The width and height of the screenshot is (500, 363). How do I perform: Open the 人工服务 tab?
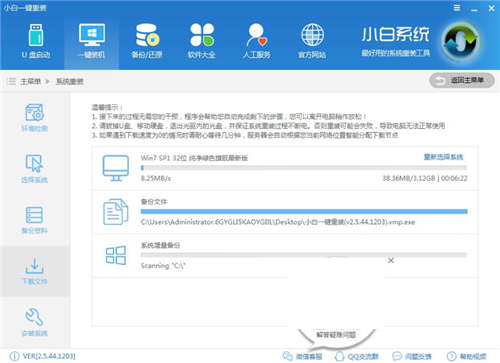[257, 41]
